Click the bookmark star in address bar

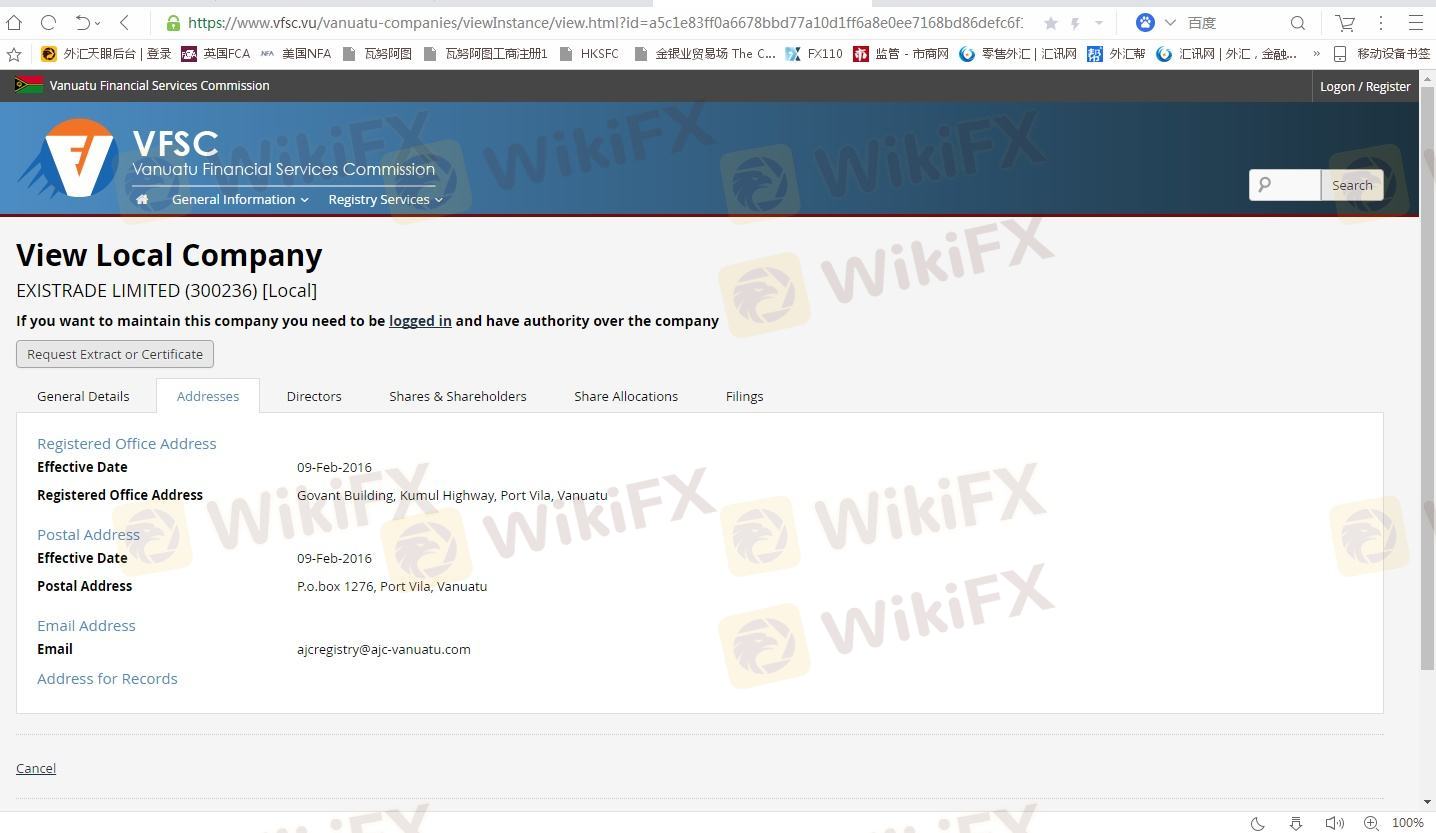[x=1050, y=23]
